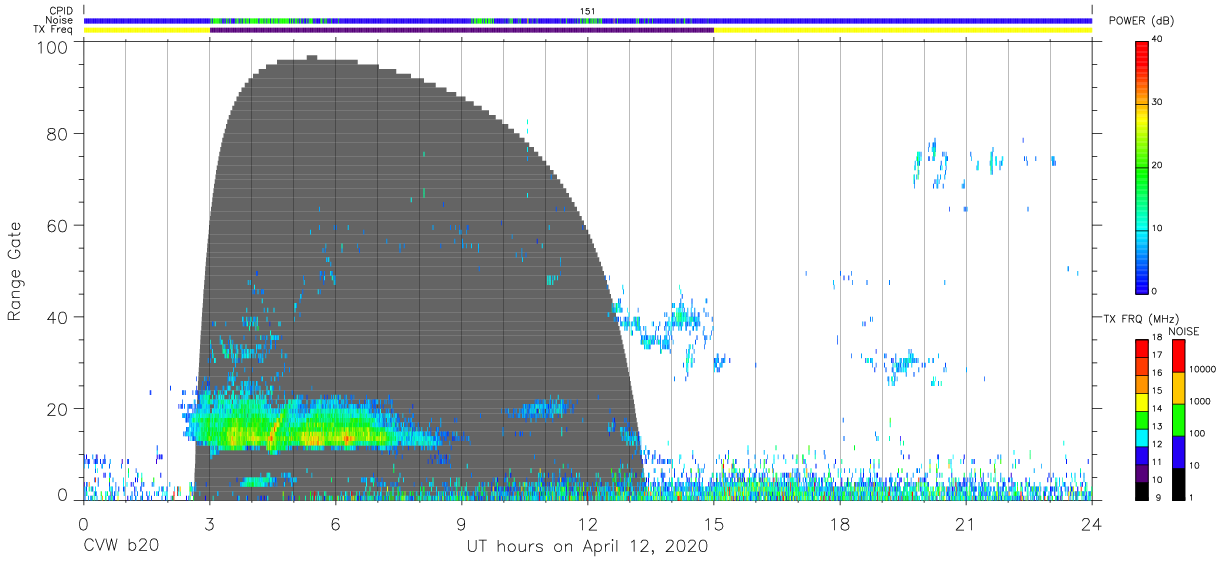Viewport: 1228px width, 567px height.
Task: Click the Range Gate axis title
Action: pos(15,272)
